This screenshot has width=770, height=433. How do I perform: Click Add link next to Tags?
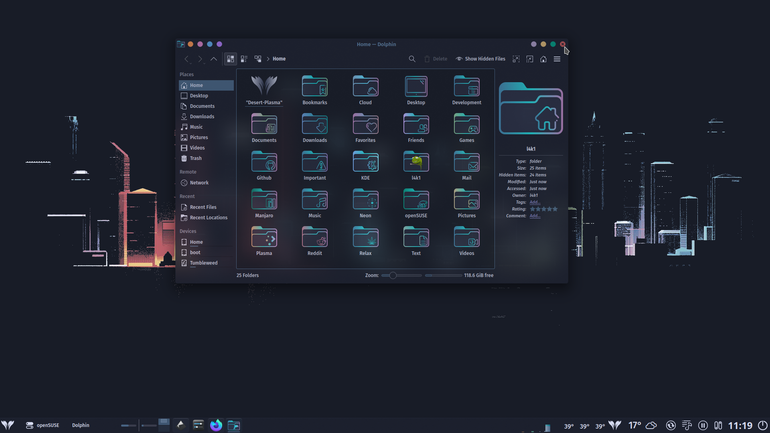[x=534, y=202]
